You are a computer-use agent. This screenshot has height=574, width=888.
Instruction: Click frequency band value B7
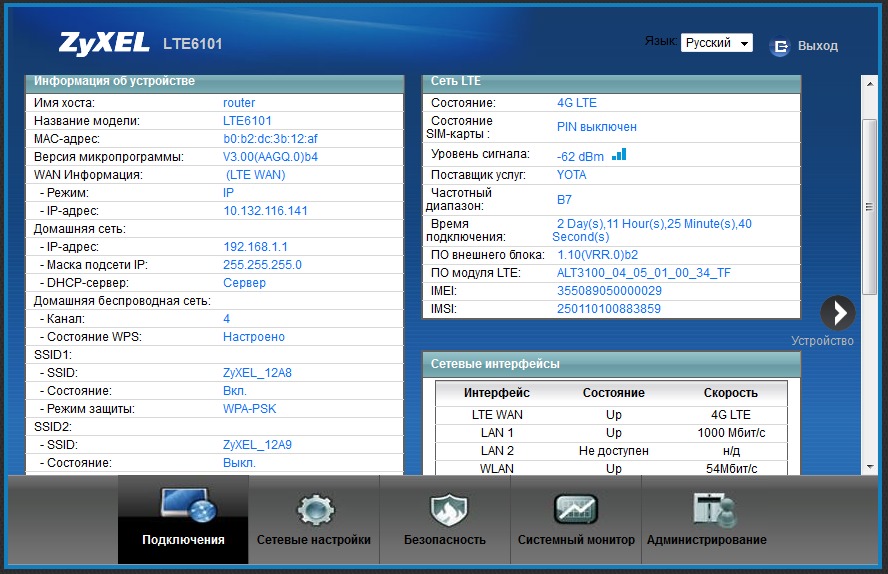click(x=564, y=200)
